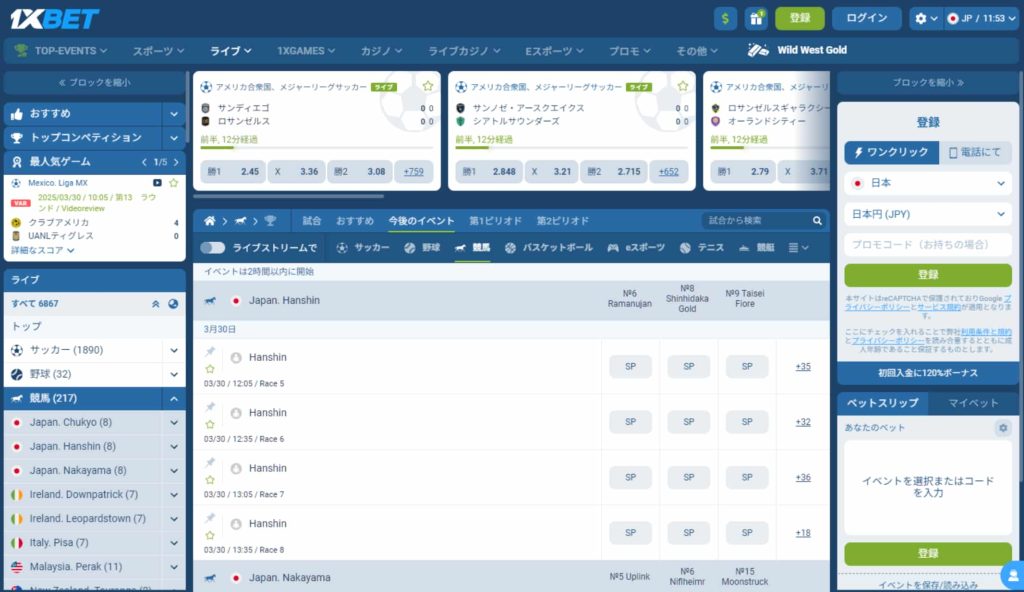Click the globe icon in ライブ panel

click(173, 303)
